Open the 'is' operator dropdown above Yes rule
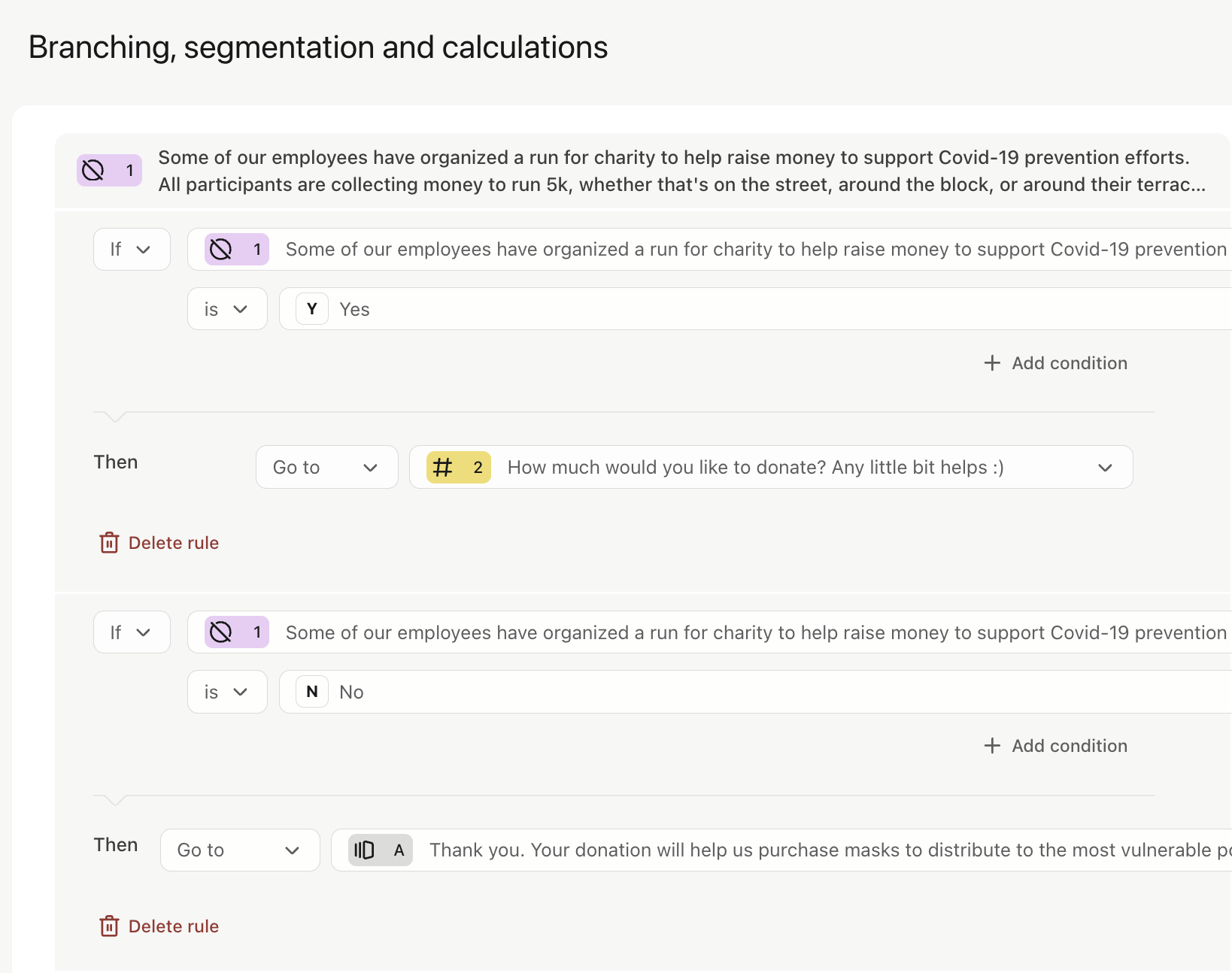Viewport: 1232px width, 973px height. 227,309
